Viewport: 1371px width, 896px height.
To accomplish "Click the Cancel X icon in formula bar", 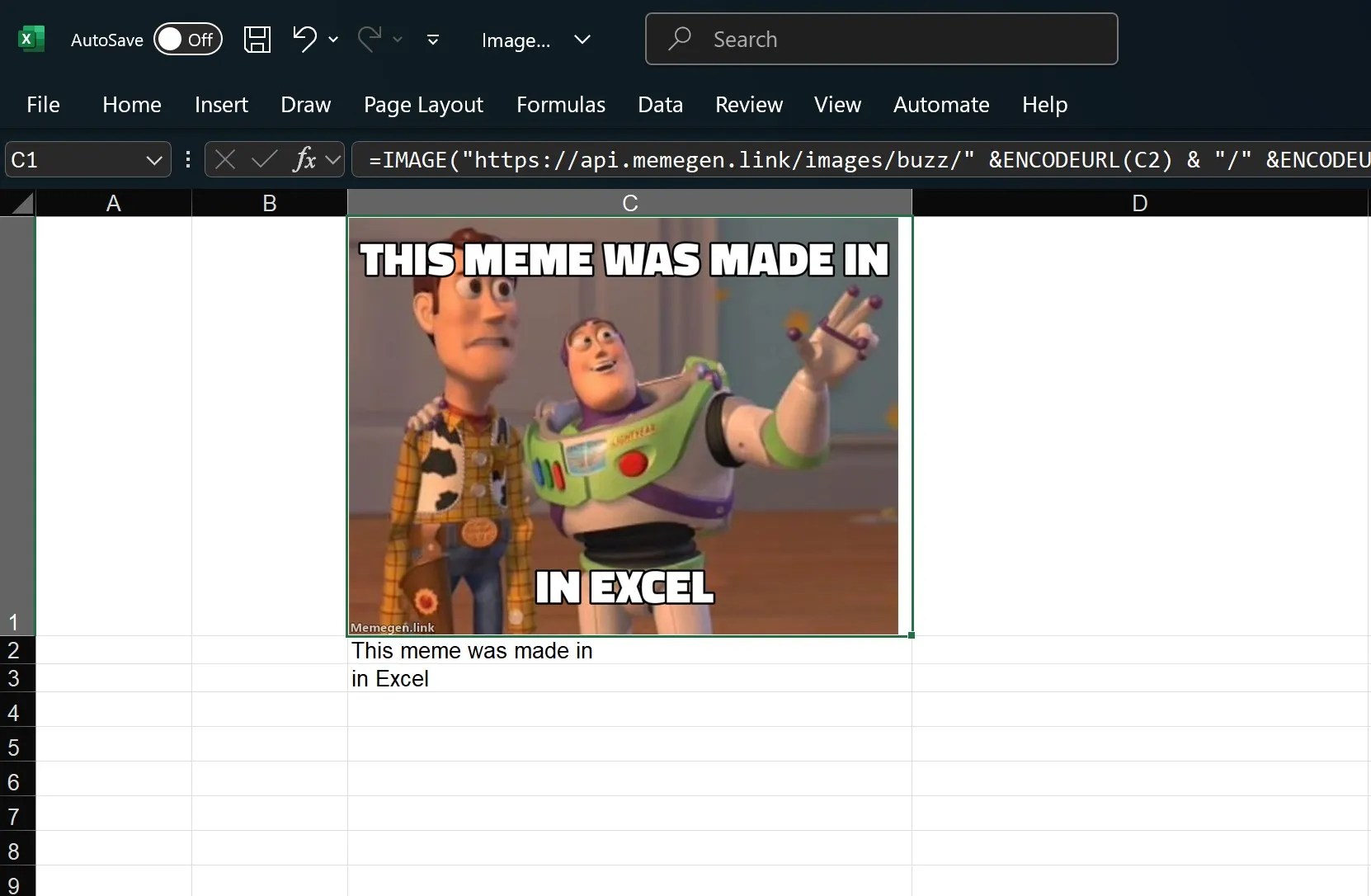I will pyautogui.click(x=225, y=159).
